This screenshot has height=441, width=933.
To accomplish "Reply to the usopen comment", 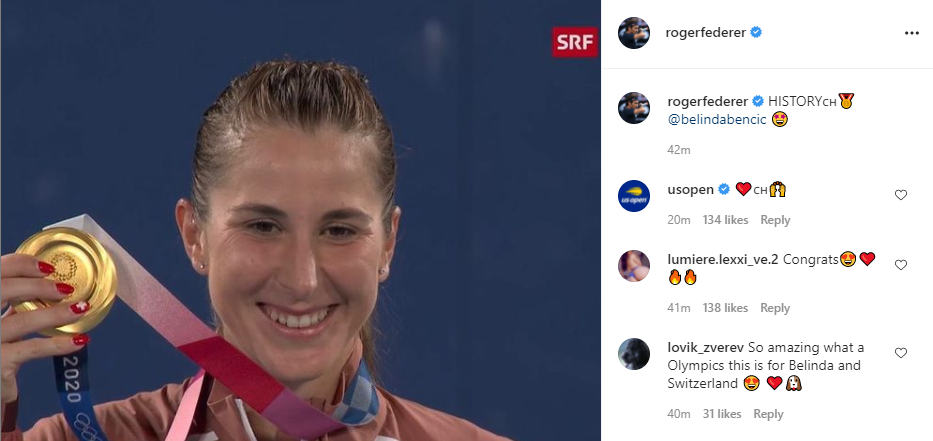I will (x=775, y=220).
